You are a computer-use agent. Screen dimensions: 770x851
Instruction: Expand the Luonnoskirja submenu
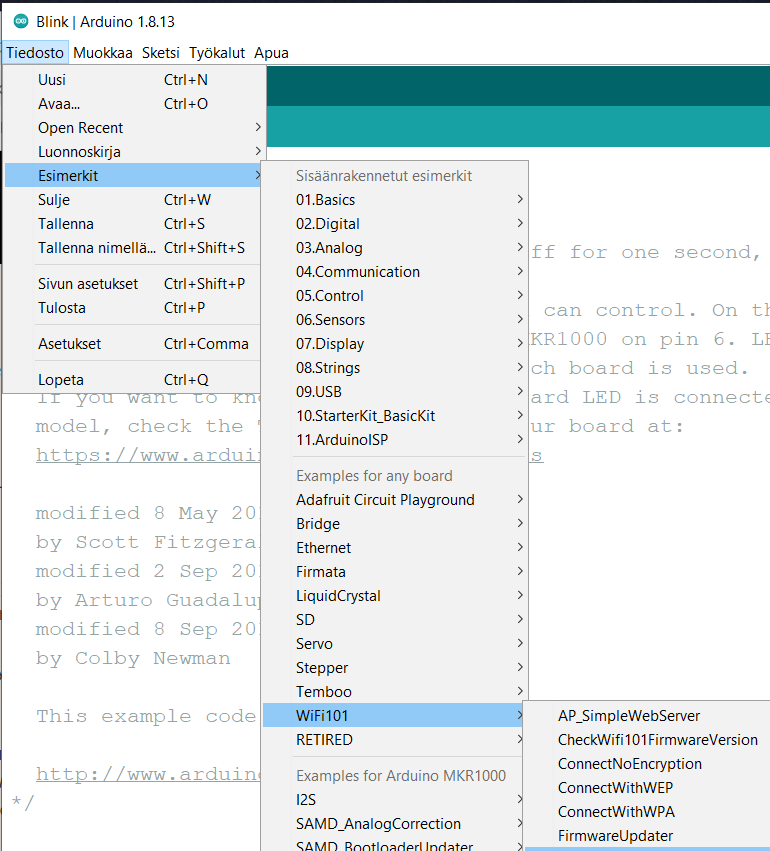(x=134, y=151)
